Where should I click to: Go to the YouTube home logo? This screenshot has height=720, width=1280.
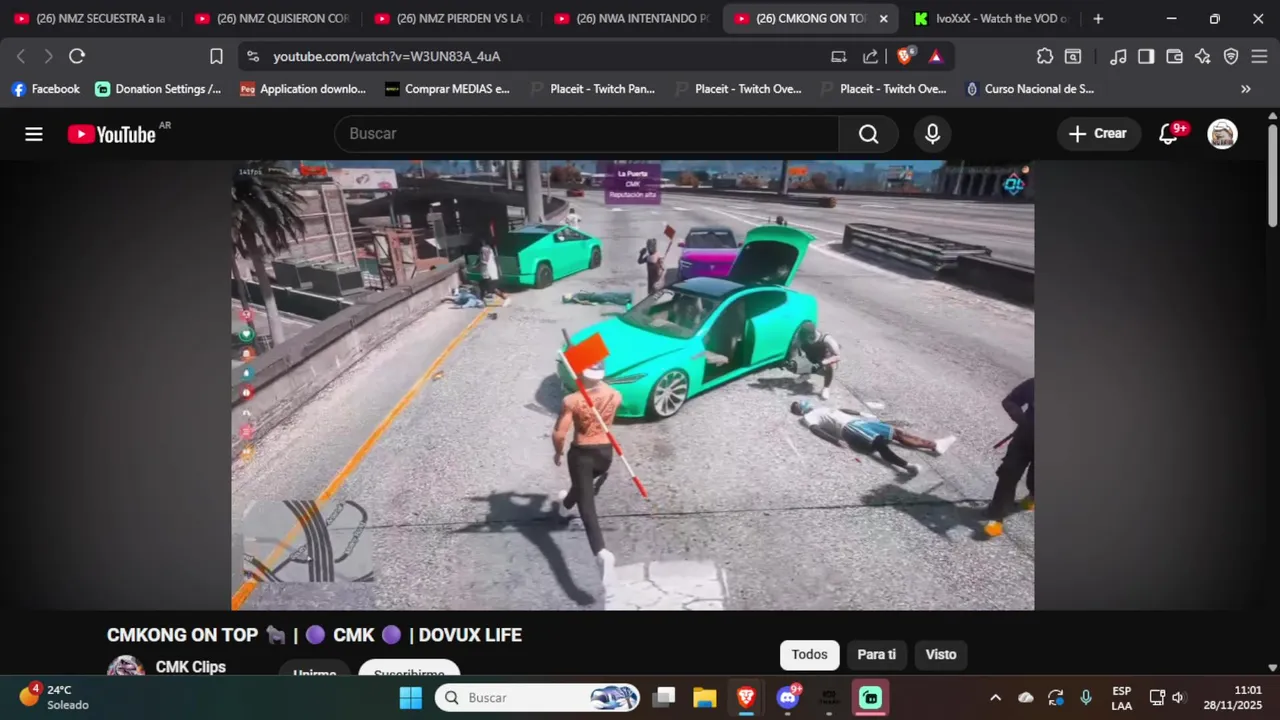point(112,134)
